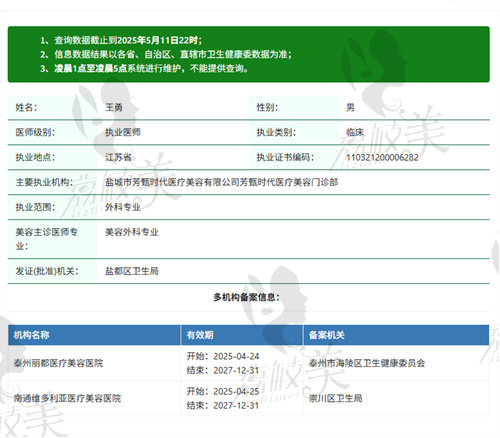Click the 多机构备案信息 heading
This screenshot has height=438, width=500.
point(246,297)
